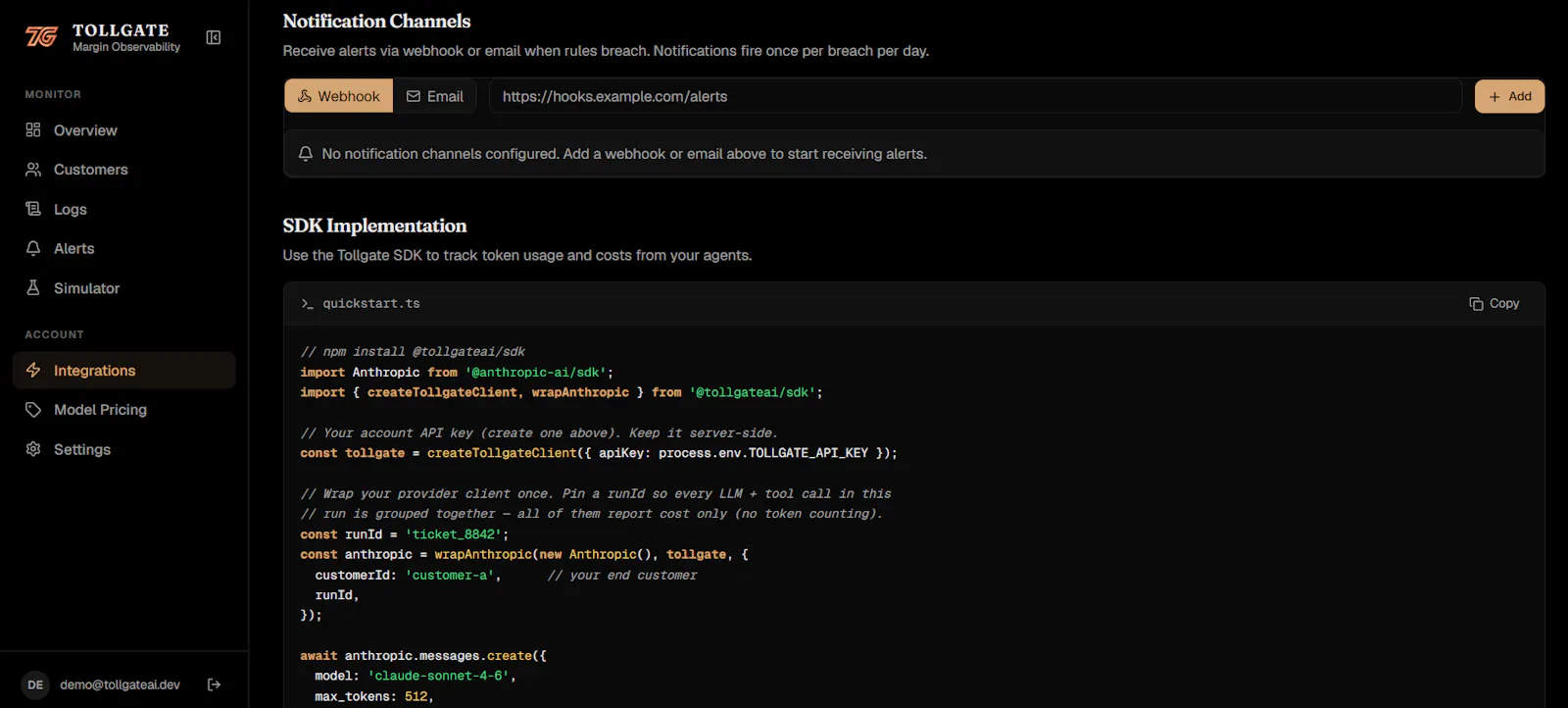Open Settings page
This screenshot has width=1568, height=708.
[x=124, y=449]
